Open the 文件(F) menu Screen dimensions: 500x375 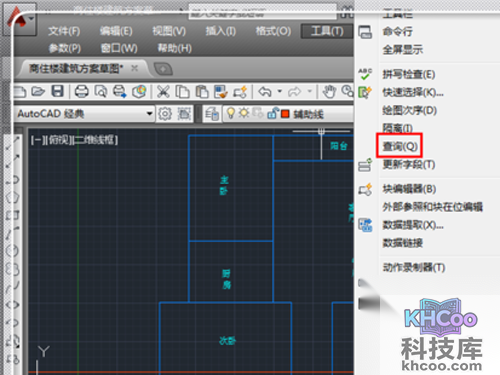64,31
